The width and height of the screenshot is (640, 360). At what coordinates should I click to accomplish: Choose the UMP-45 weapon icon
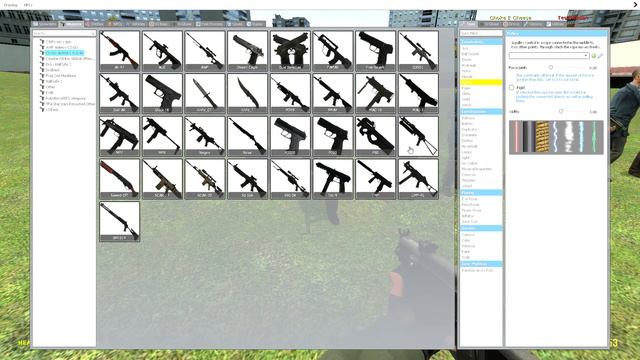coord(418,179)
